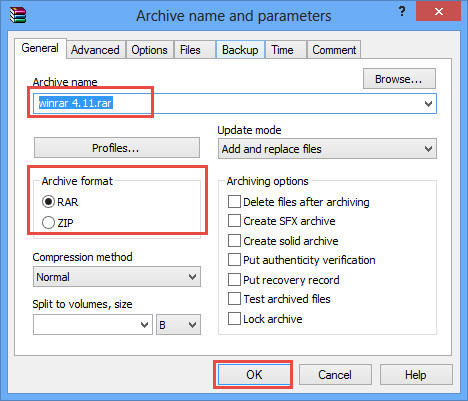468x401 pixels.
Task: Check Test archived files
Action: (x=234, y=299)
